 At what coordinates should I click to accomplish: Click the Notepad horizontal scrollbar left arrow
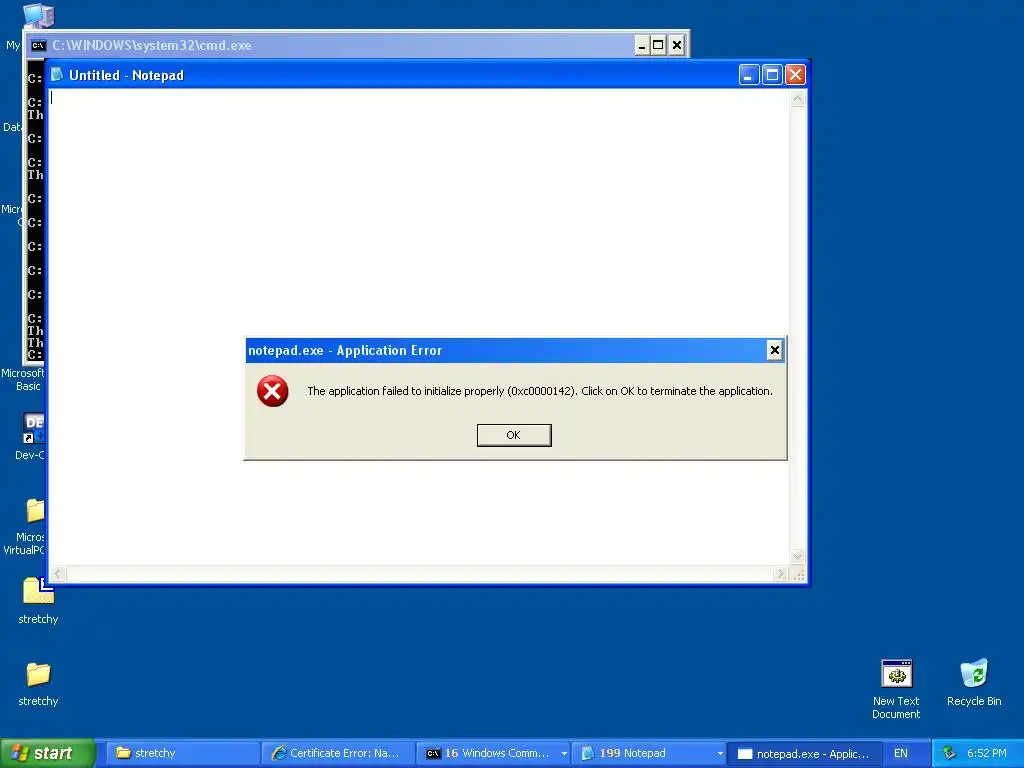[x=58, y=573]
